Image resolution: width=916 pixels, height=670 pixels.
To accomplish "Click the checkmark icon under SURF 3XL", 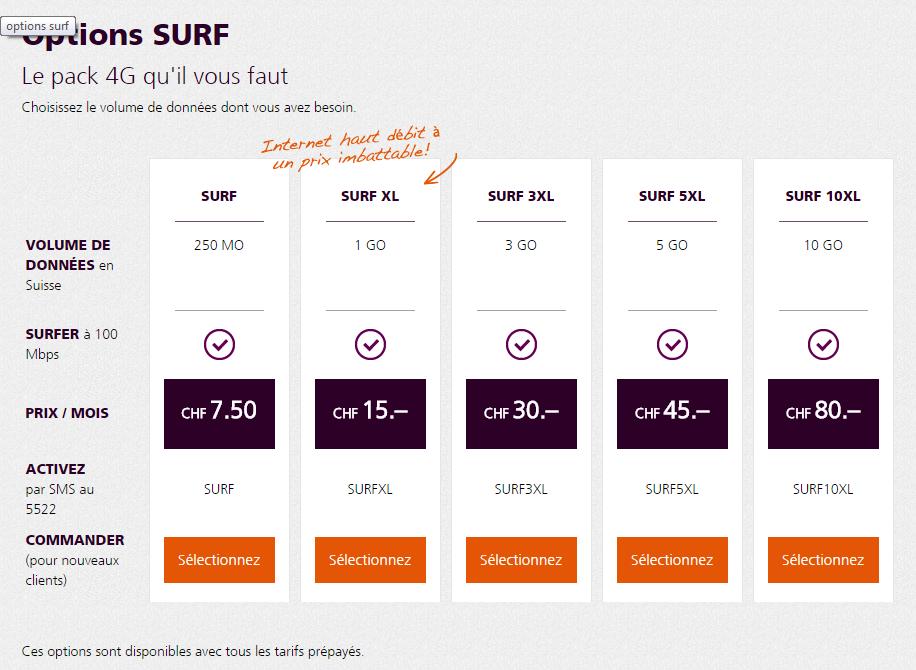I will coord(521,344).
